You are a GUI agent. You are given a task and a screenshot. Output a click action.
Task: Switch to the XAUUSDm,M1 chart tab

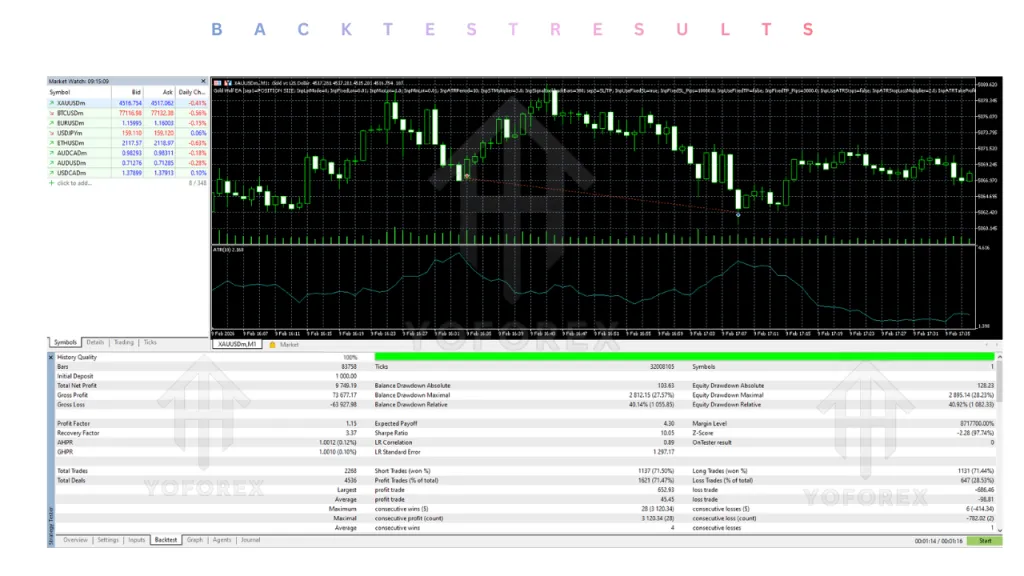tap(237, 344)
